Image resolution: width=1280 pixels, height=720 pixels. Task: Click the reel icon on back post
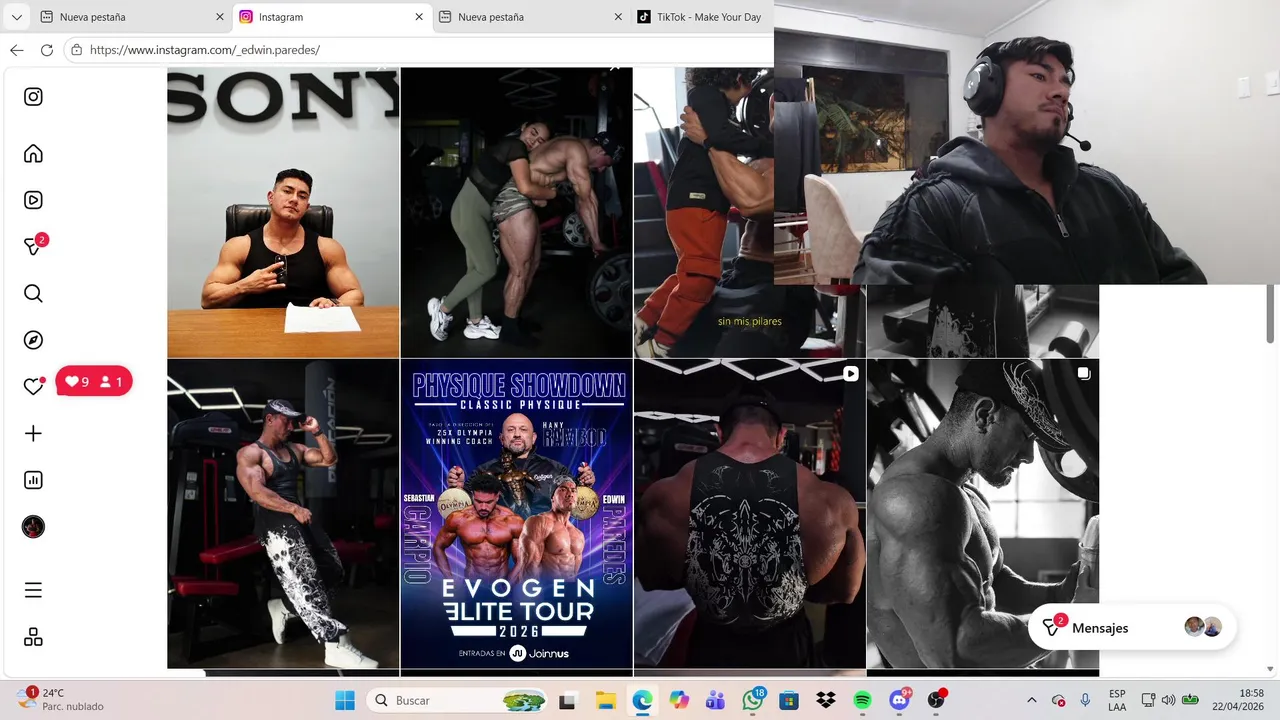[x=850, y=374]
